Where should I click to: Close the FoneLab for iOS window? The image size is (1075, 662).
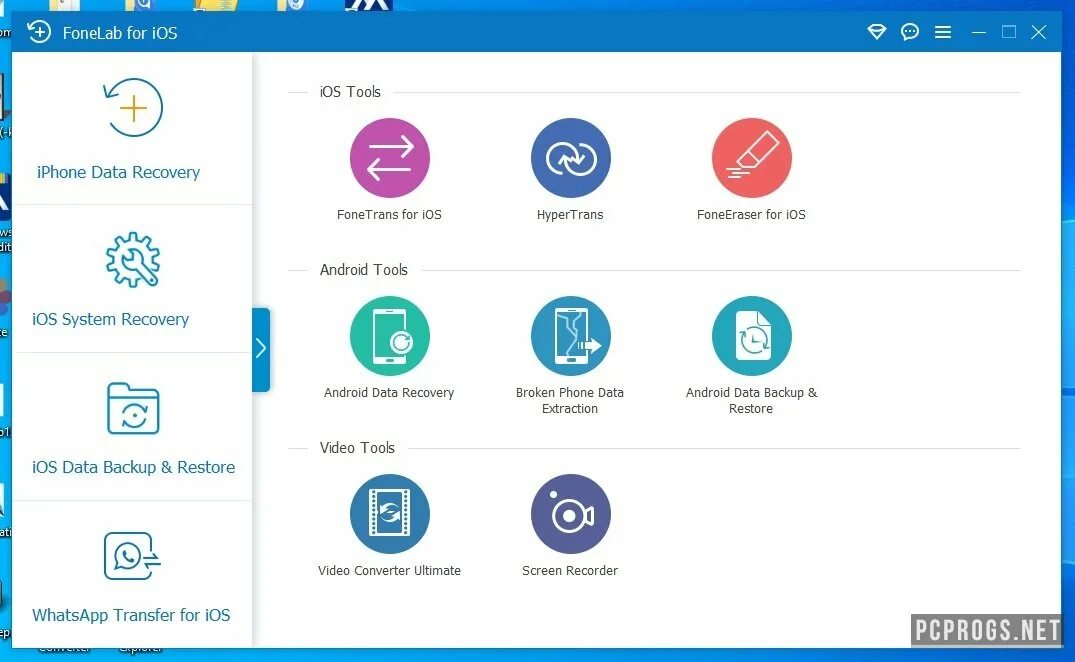[1039, 32]
